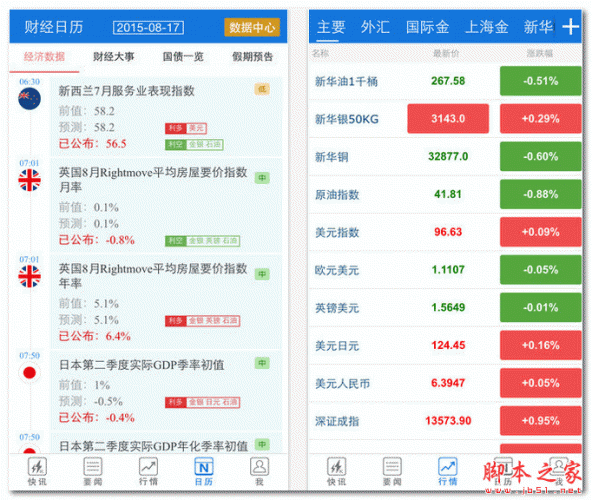Select the 新华 market tab
The width and height of the screenshot is (592, 500).
pos(538,27)
